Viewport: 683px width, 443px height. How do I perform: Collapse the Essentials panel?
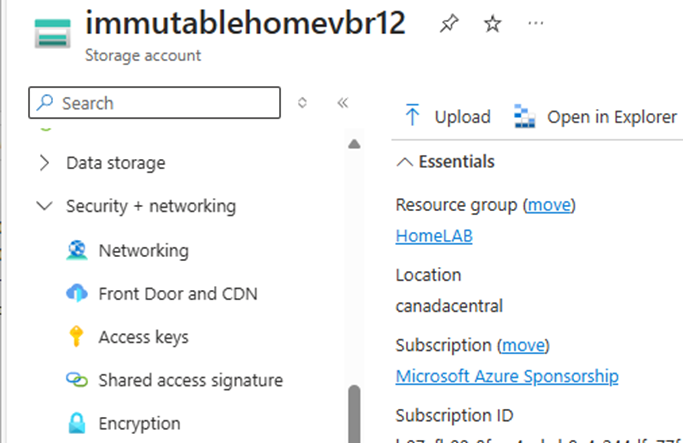click(405, 162)
